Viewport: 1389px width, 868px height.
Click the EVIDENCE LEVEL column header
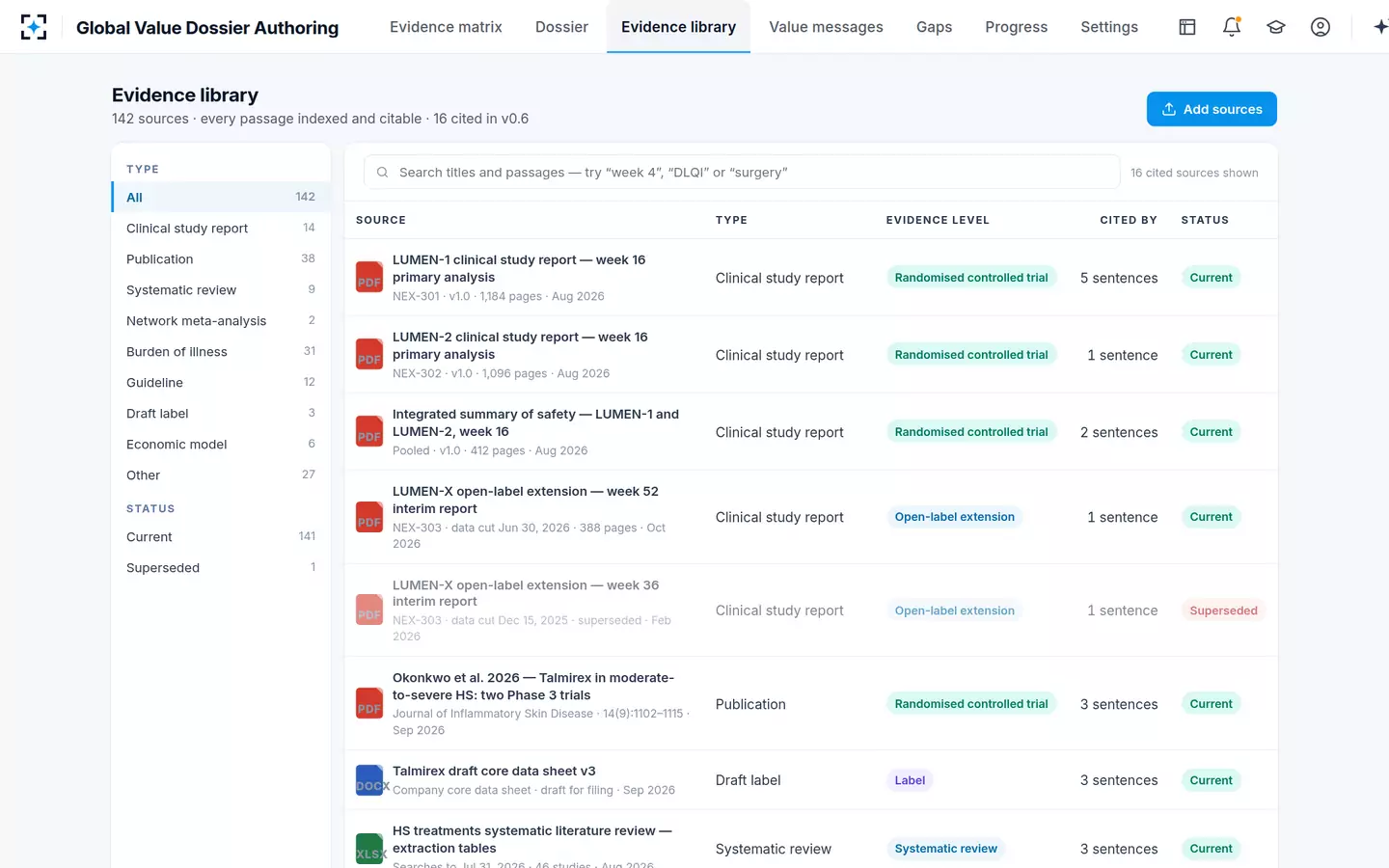tap(938, 220)
